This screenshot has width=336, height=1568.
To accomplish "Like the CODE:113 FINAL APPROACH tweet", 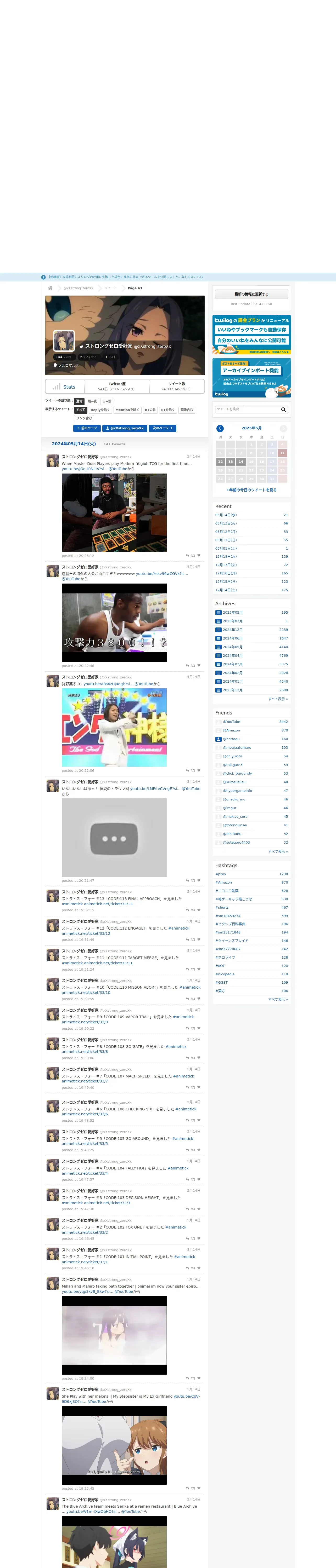I will (x=199, y=910).
